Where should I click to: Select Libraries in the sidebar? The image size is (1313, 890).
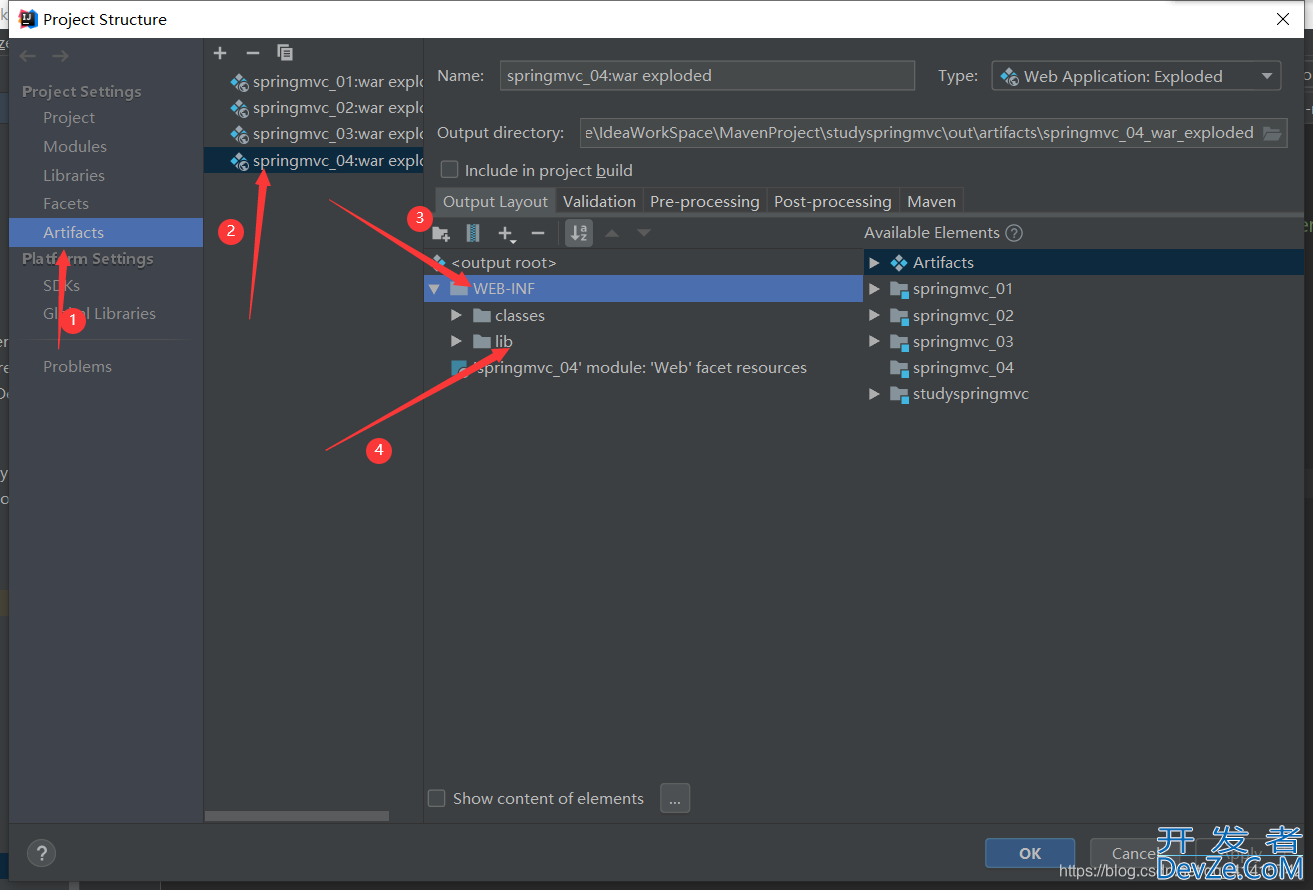[74, 176]
